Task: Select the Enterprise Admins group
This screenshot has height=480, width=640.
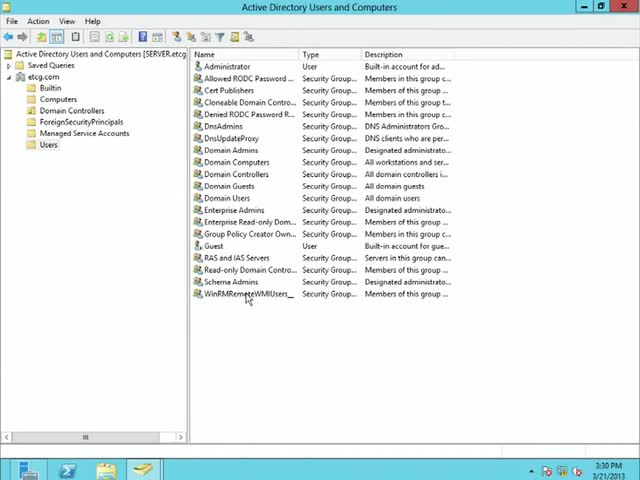Action: 234,210
